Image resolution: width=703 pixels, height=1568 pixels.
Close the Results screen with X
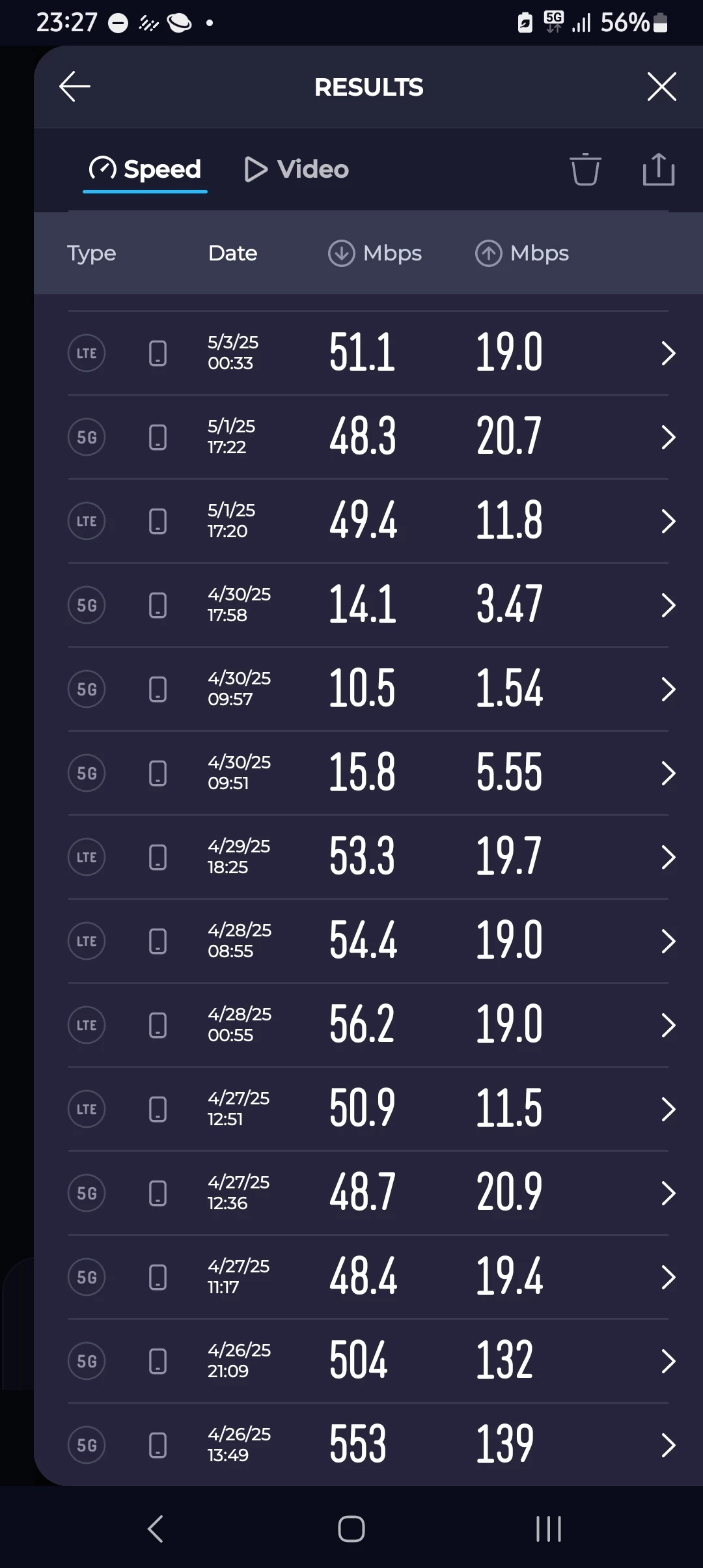point(661,87)
